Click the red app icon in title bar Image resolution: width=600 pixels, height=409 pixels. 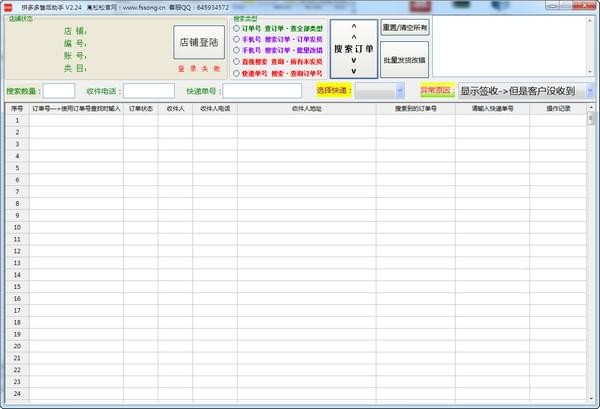(x=8, y=7)
